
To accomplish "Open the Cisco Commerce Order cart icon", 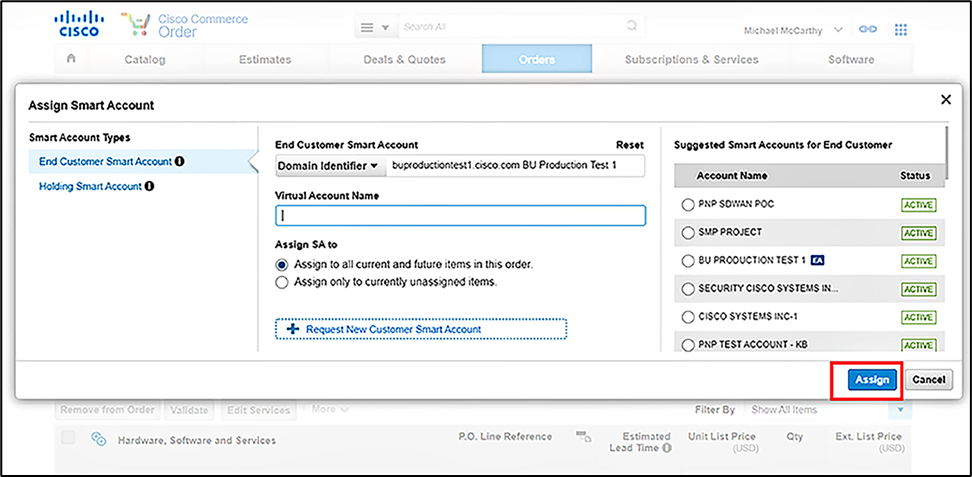I will pyautogui.click(x=135, y=24).
